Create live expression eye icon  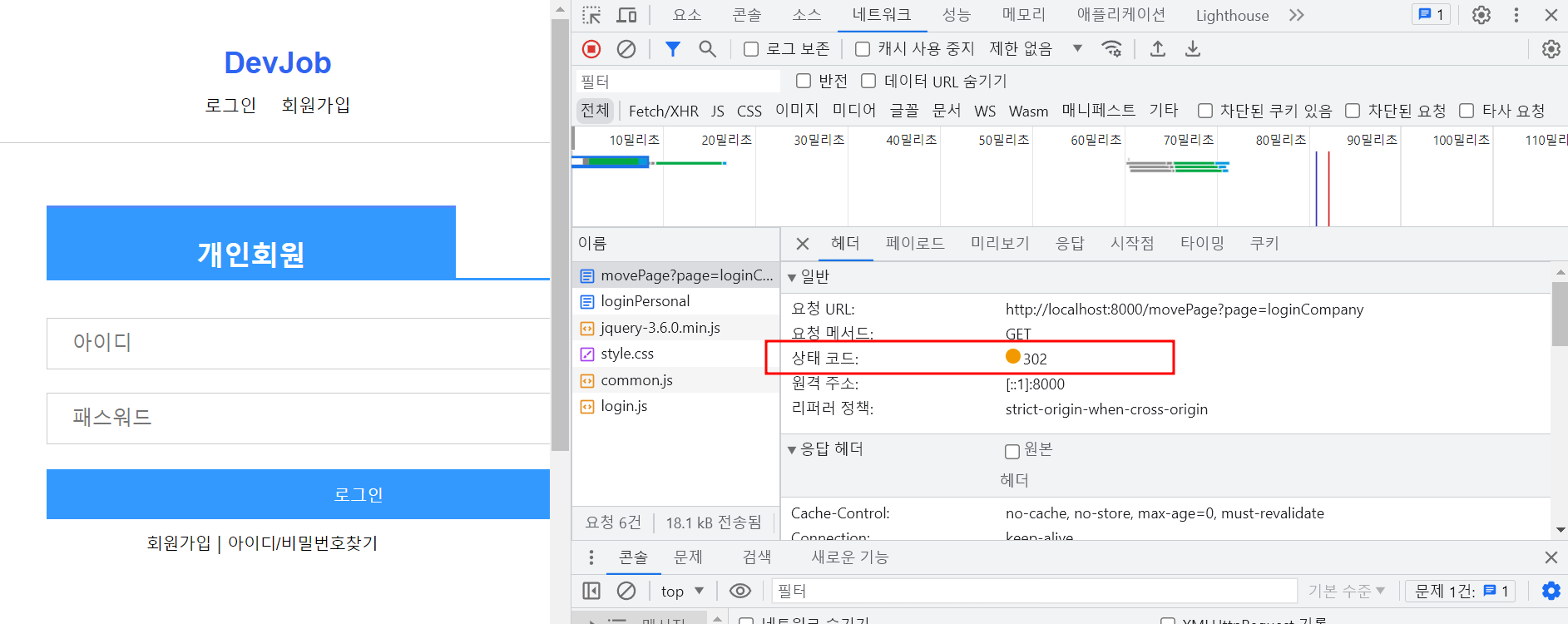(740, 591)
